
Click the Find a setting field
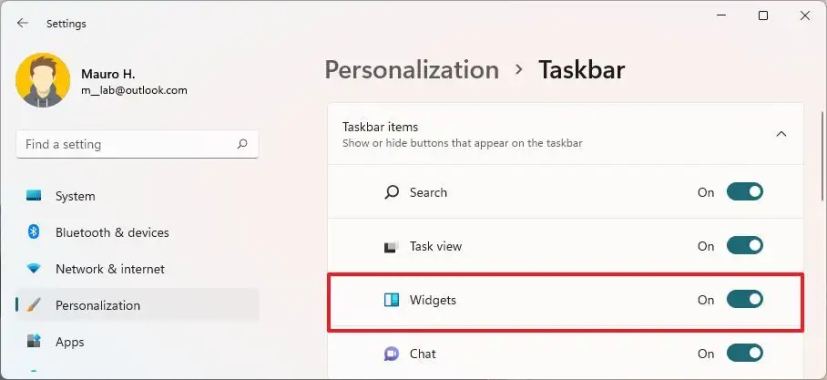138,144
